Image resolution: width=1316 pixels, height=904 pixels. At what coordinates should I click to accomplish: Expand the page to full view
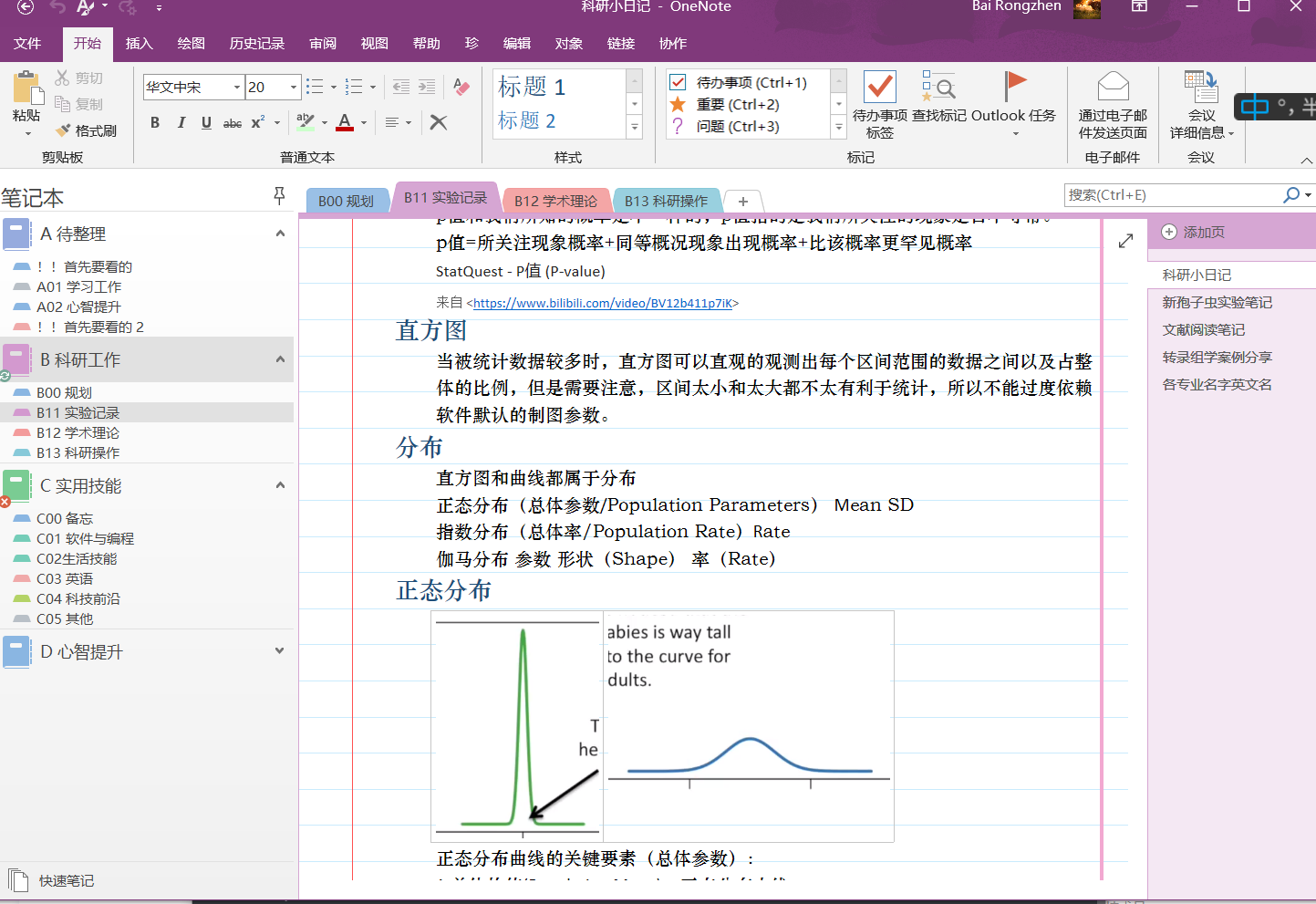click(1125, 241)
